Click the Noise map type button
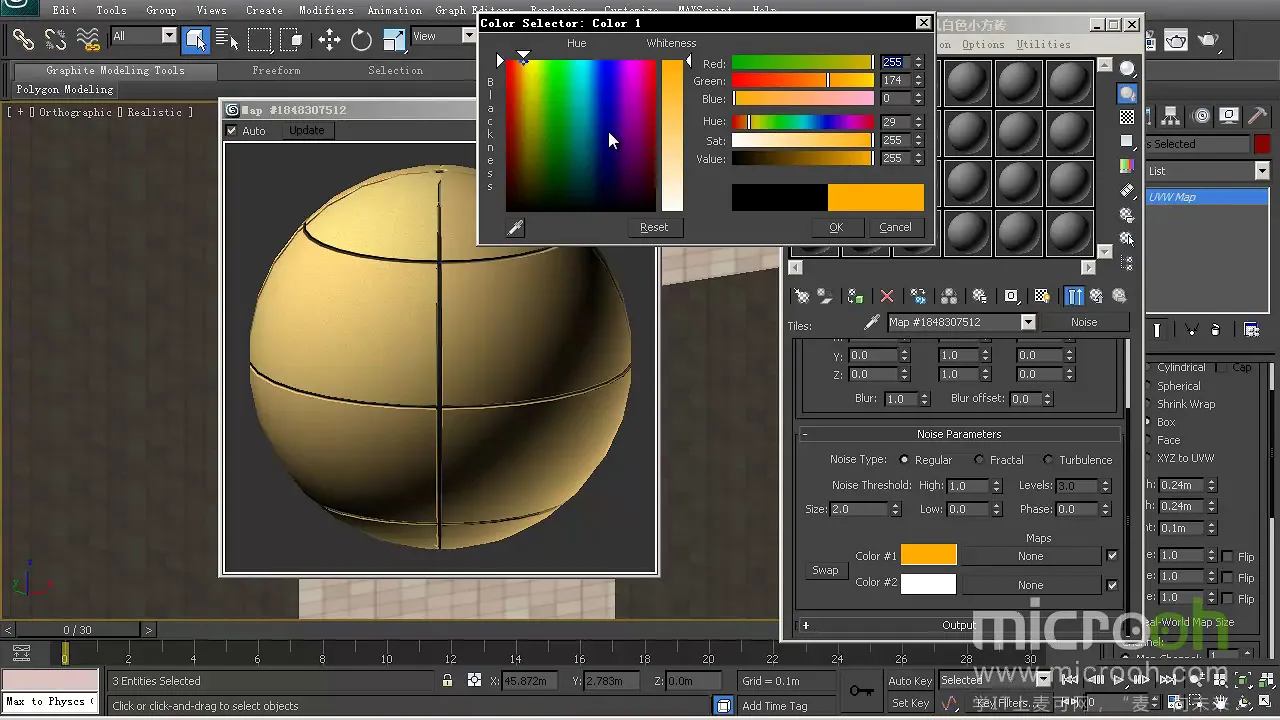Image resolution: width=1280 pixels, height=720 pixels. click(x=1084, y=322)
